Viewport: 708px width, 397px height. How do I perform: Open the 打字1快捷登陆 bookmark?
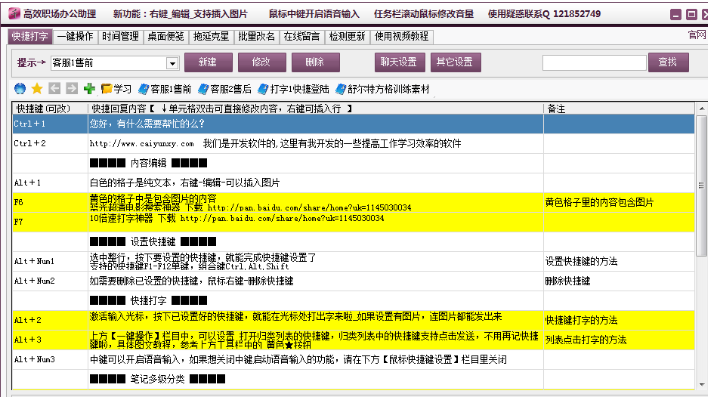click(293, 89)
